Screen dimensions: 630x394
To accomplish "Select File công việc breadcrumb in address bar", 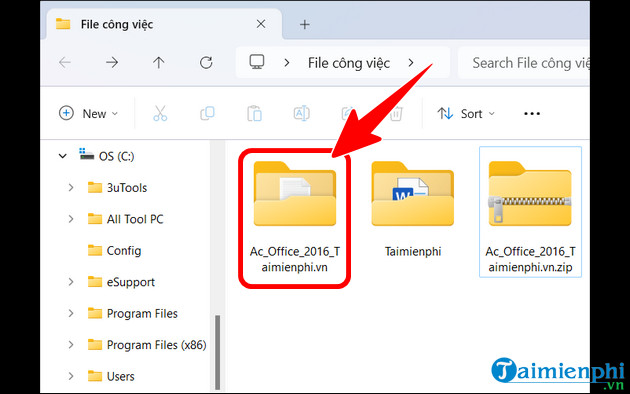I will click(349, 63).
